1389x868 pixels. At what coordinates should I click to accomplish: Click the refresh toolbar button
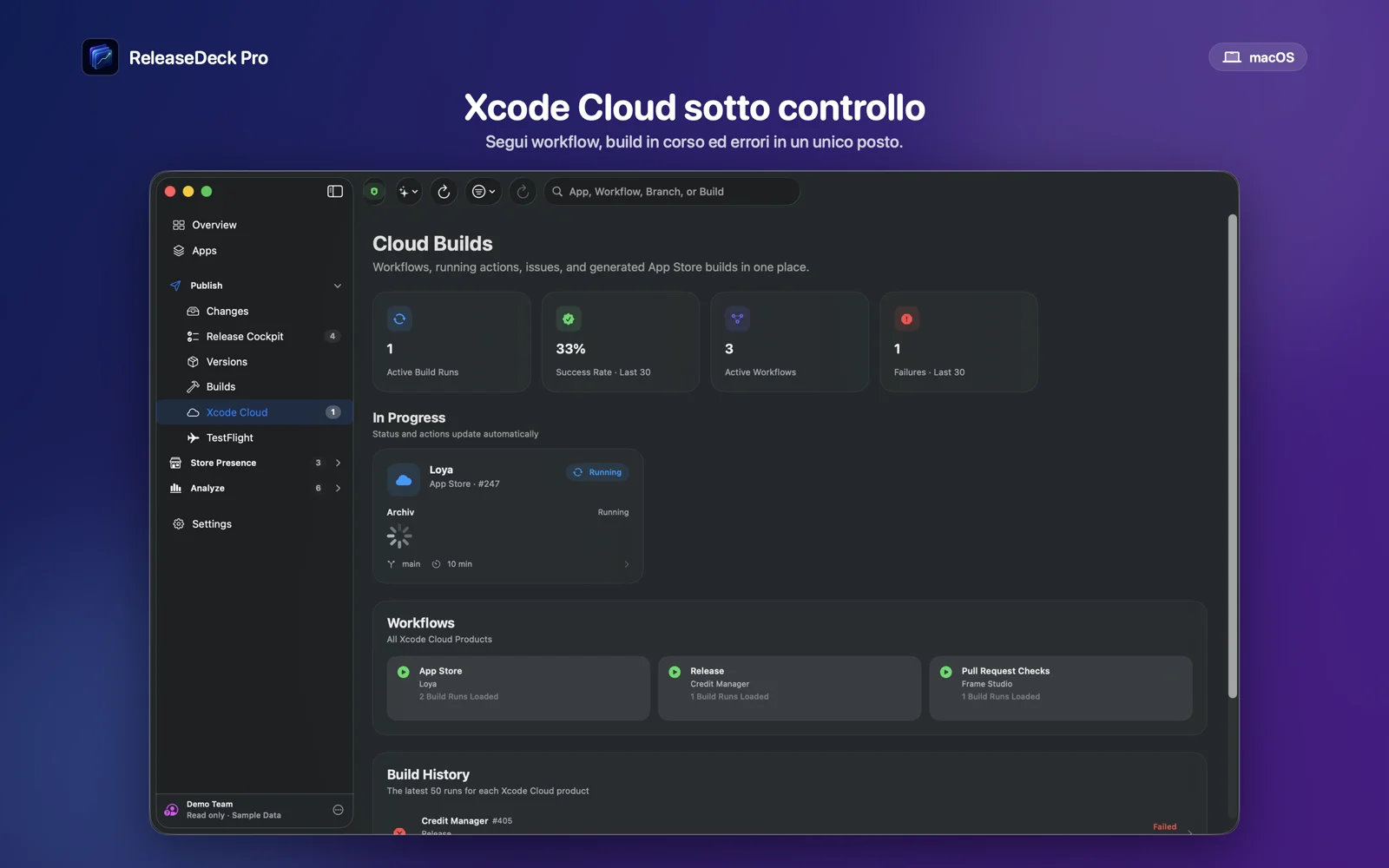click(444, 191)
